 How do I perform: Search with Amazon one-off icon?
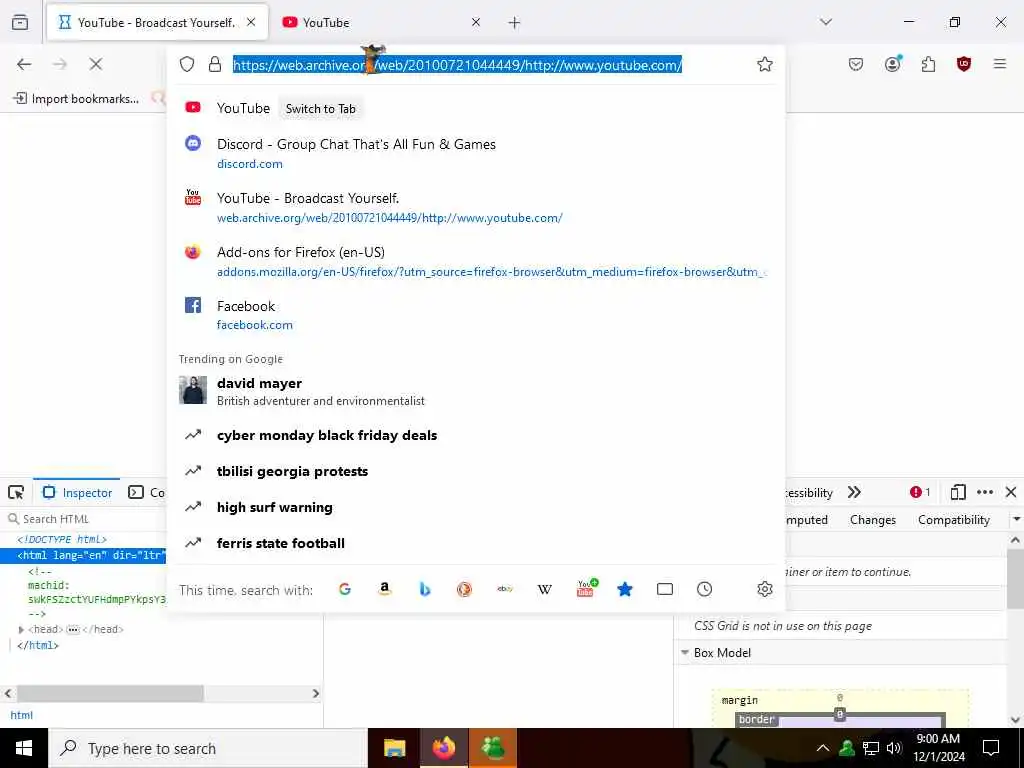385,589
